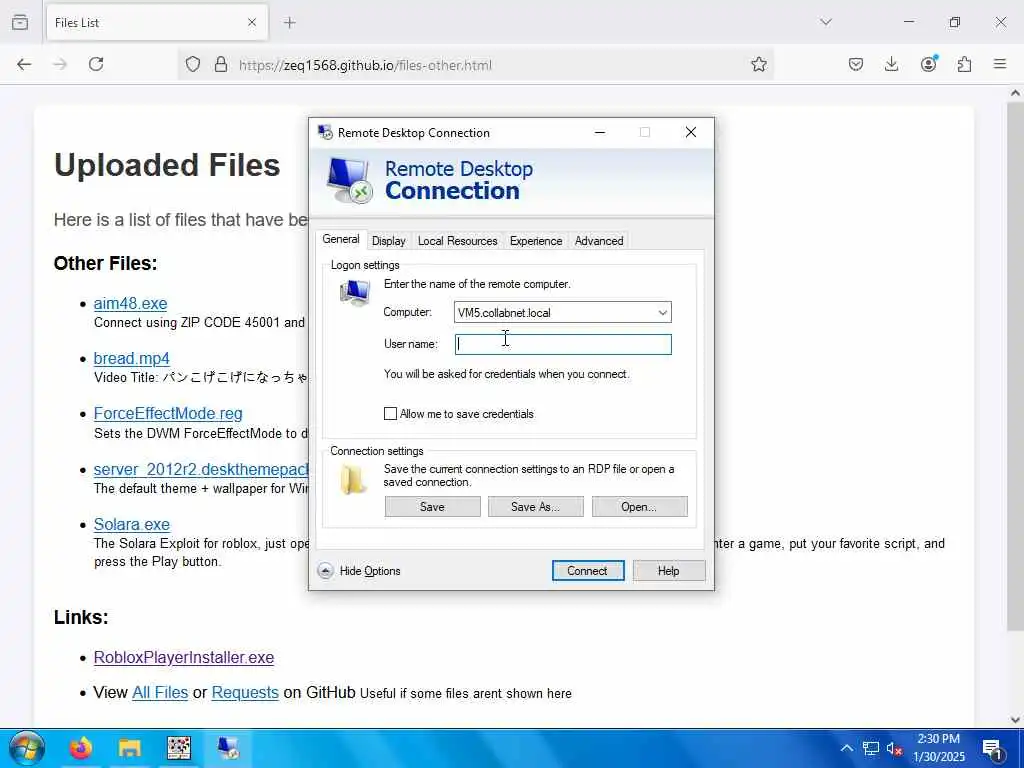
Task: Open the Firefox extensions puzzle icon
Action: (x=964, y=64)
